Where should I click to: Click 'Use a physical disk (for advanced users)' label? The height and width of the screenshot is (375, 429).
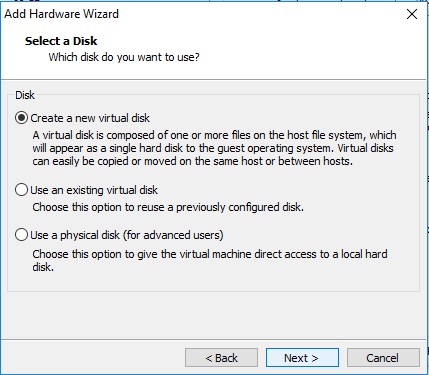(127, 235)
